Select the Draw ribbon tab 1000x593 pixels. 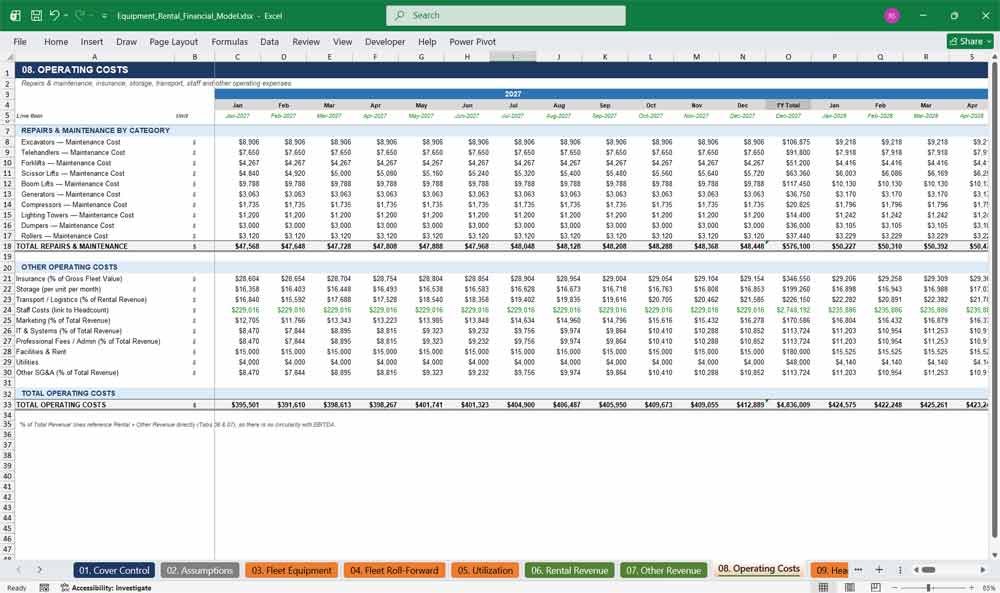126,41
